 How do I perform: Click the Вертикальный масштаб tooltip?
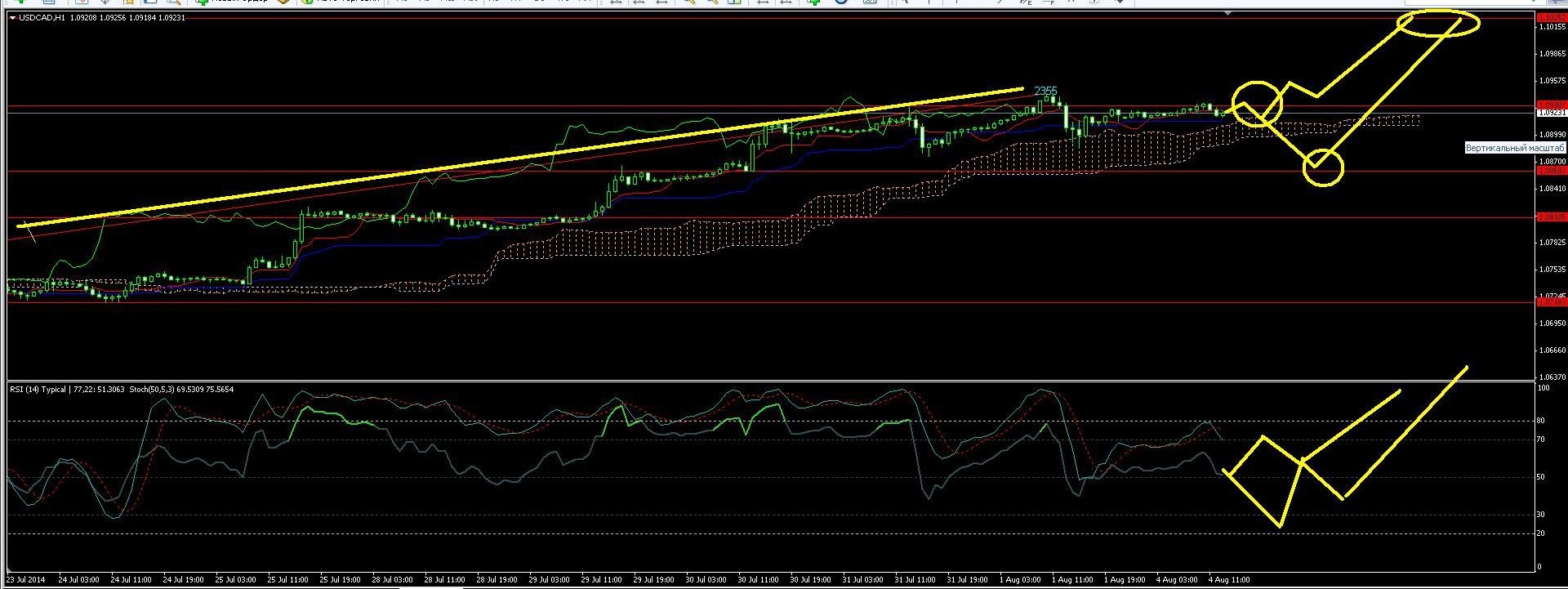click(1515, 148)
